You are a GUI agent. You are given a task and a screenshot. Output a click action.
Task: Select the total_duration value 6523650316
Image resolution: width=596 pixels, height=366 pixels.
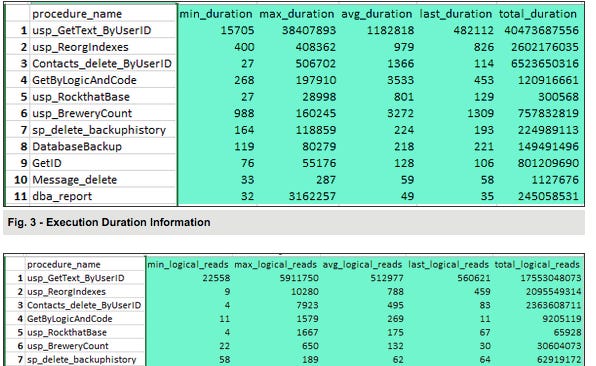point(545,63)
